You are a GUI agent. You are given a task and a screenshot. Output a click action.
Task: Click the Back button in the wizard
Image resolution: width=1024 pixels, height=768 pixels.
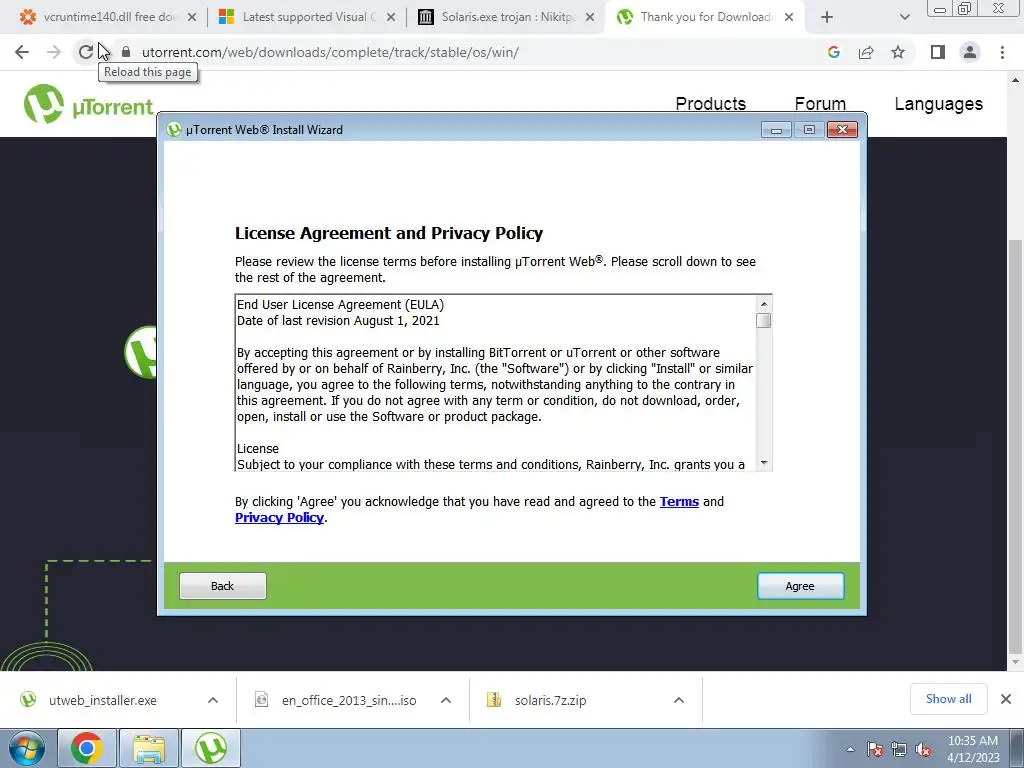[223, 586]
